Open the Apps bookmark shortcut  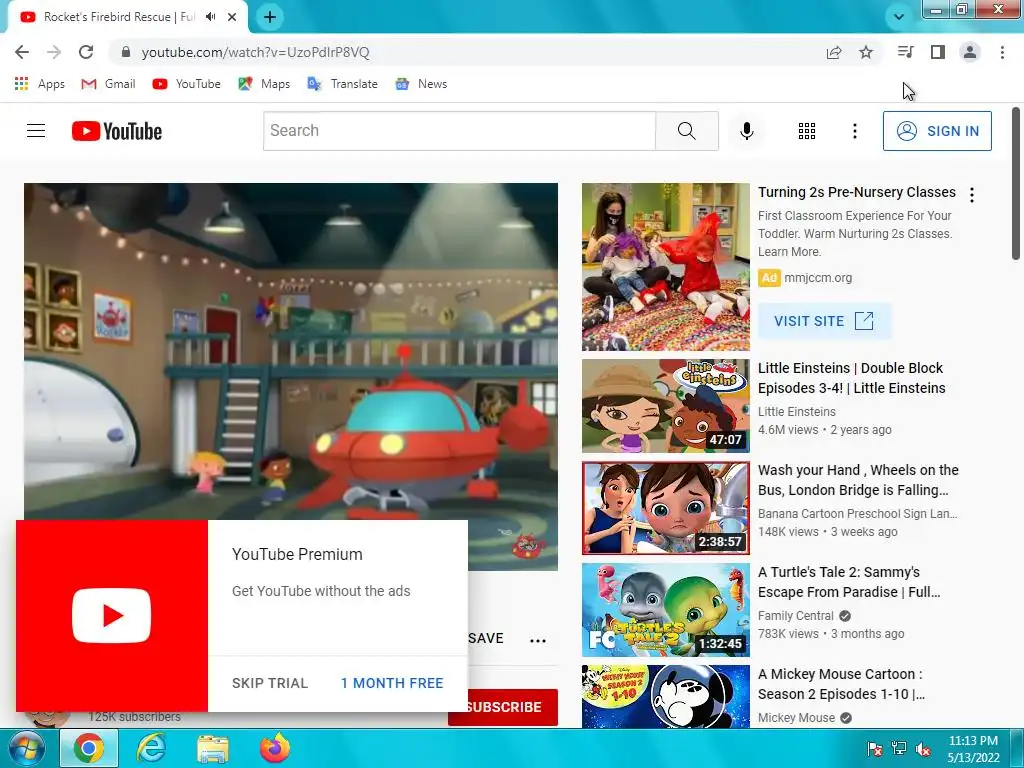pos(40,84)
